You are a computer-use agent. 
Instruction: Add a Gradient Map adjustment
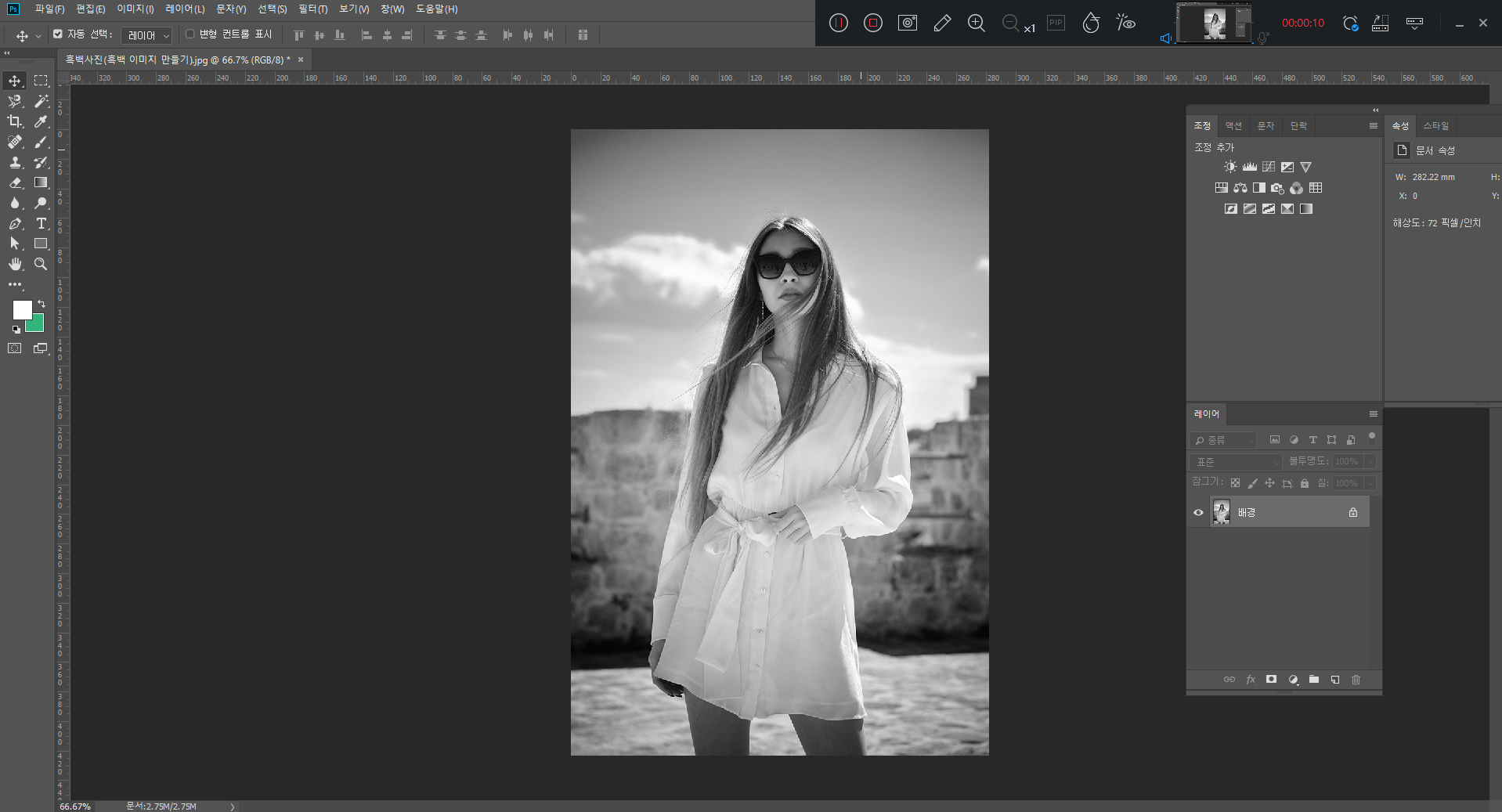click(x=1305, y=208)
